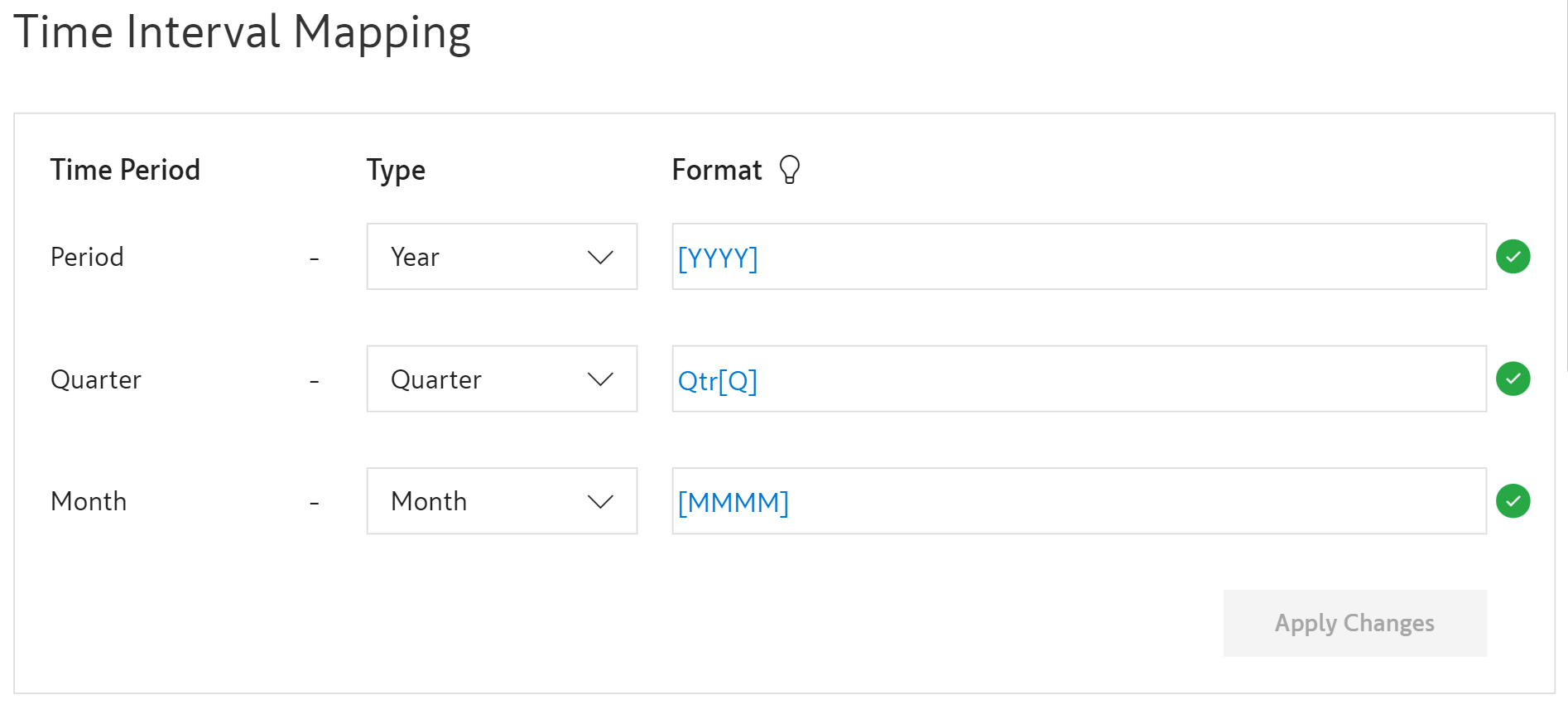Click the Month row label on the left
Viewport: 1568px width, 724px height.
point(89,501)
